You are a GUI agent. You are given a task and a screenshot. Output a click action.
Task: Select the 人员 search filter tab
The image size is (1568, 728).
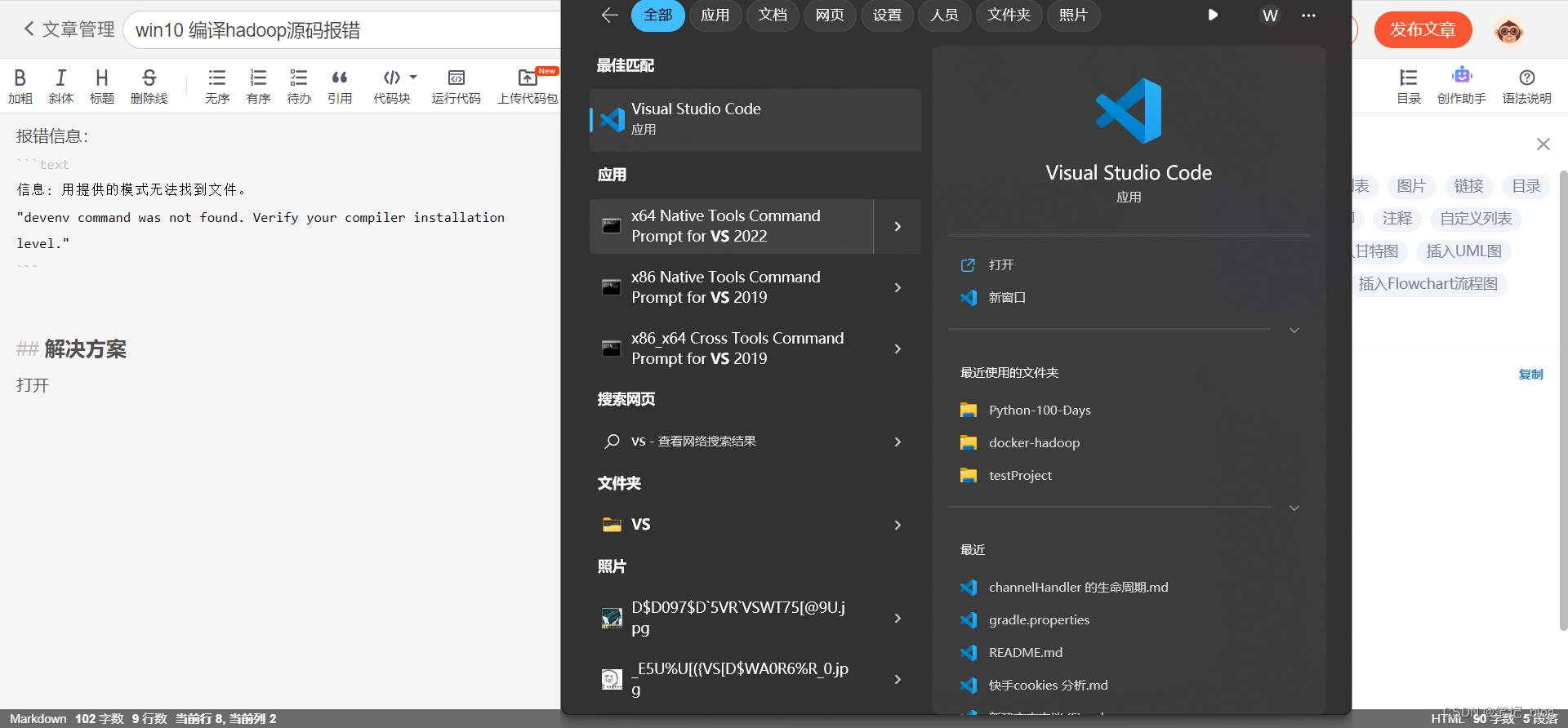(944, 16)
